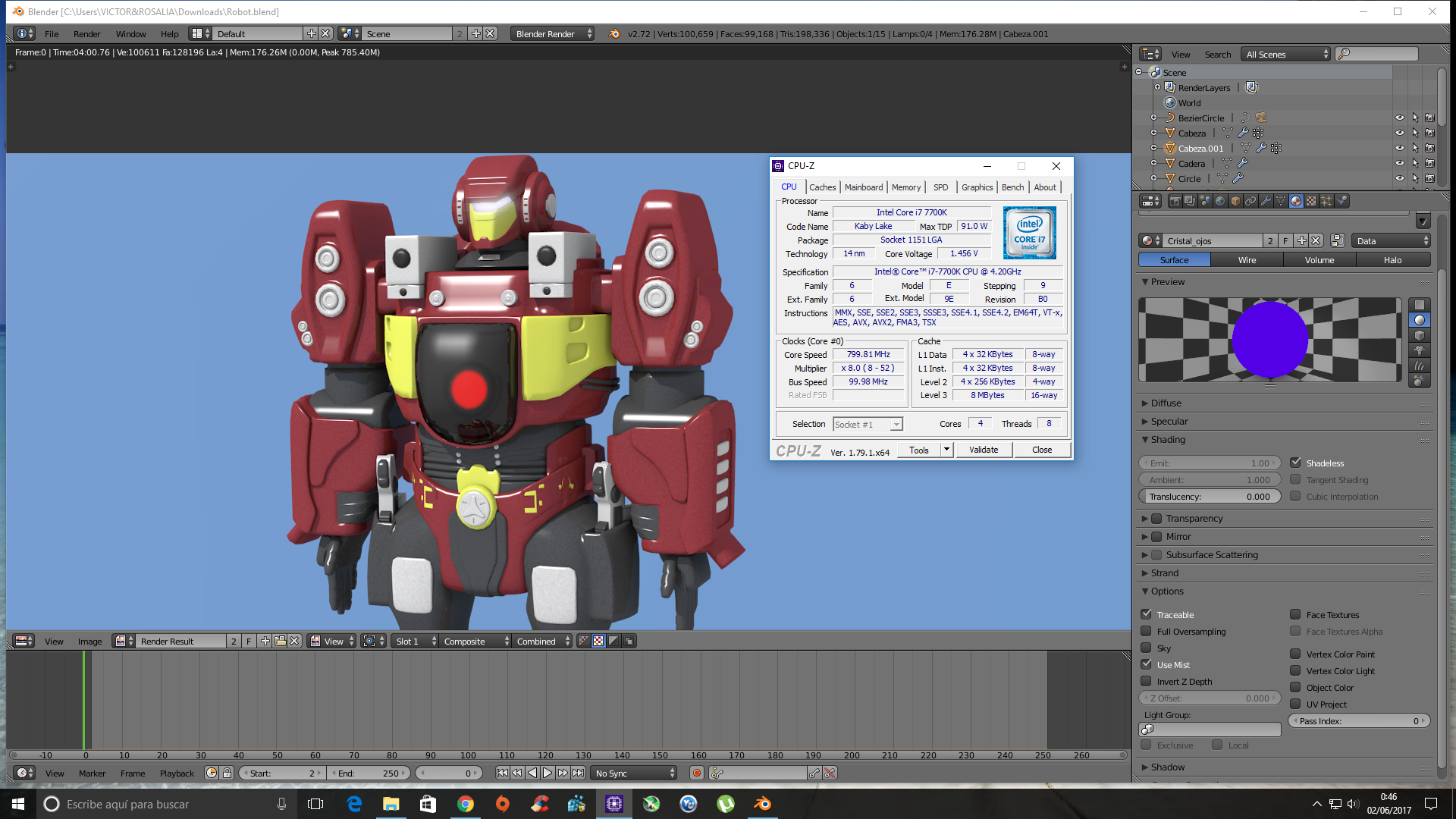Open the Physics properties tab icon
The height and width of the screenshot is (819, 1456).
click(1341, 201)
